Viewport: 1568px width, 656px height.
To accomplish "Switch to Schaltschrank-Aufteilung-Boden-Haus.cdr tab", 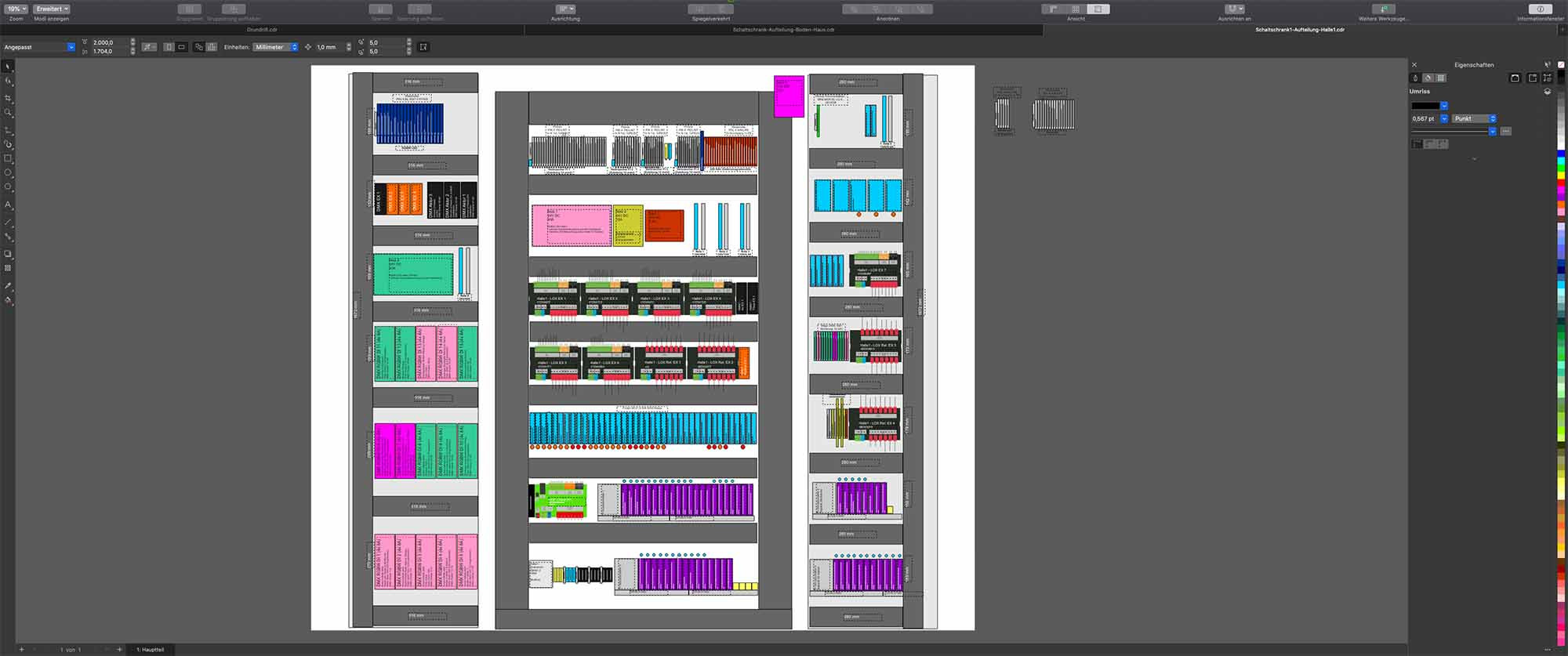I will 783,30.
